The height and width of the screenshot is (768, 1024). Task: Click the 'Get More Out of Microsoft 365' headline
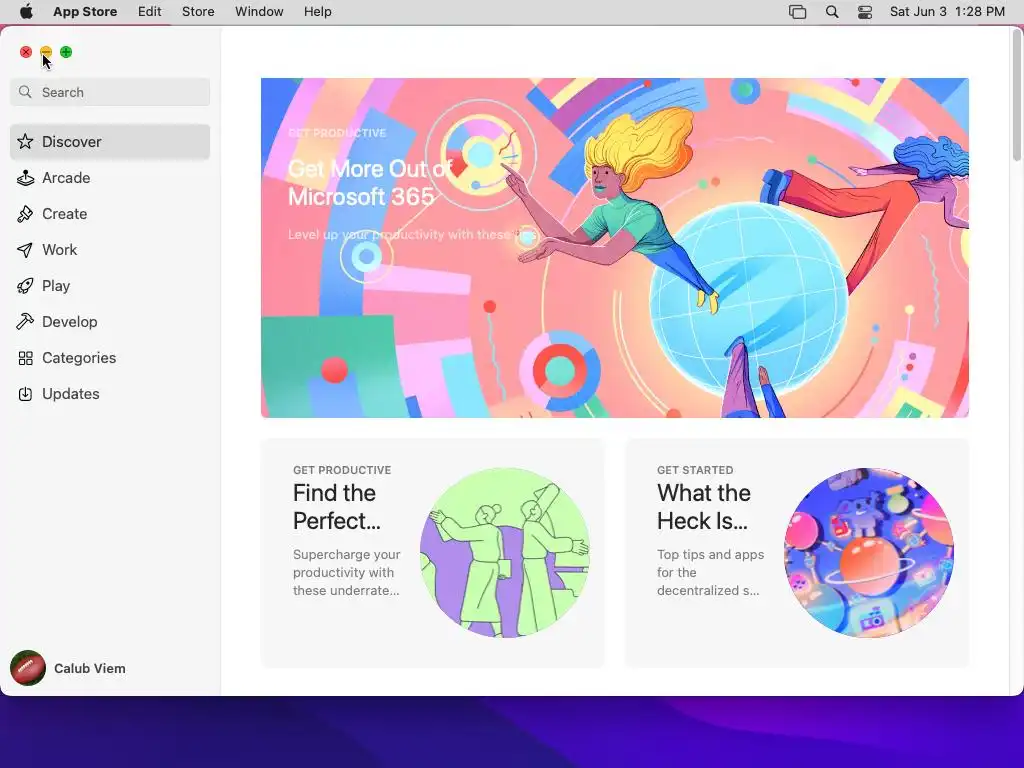point(370,183)
